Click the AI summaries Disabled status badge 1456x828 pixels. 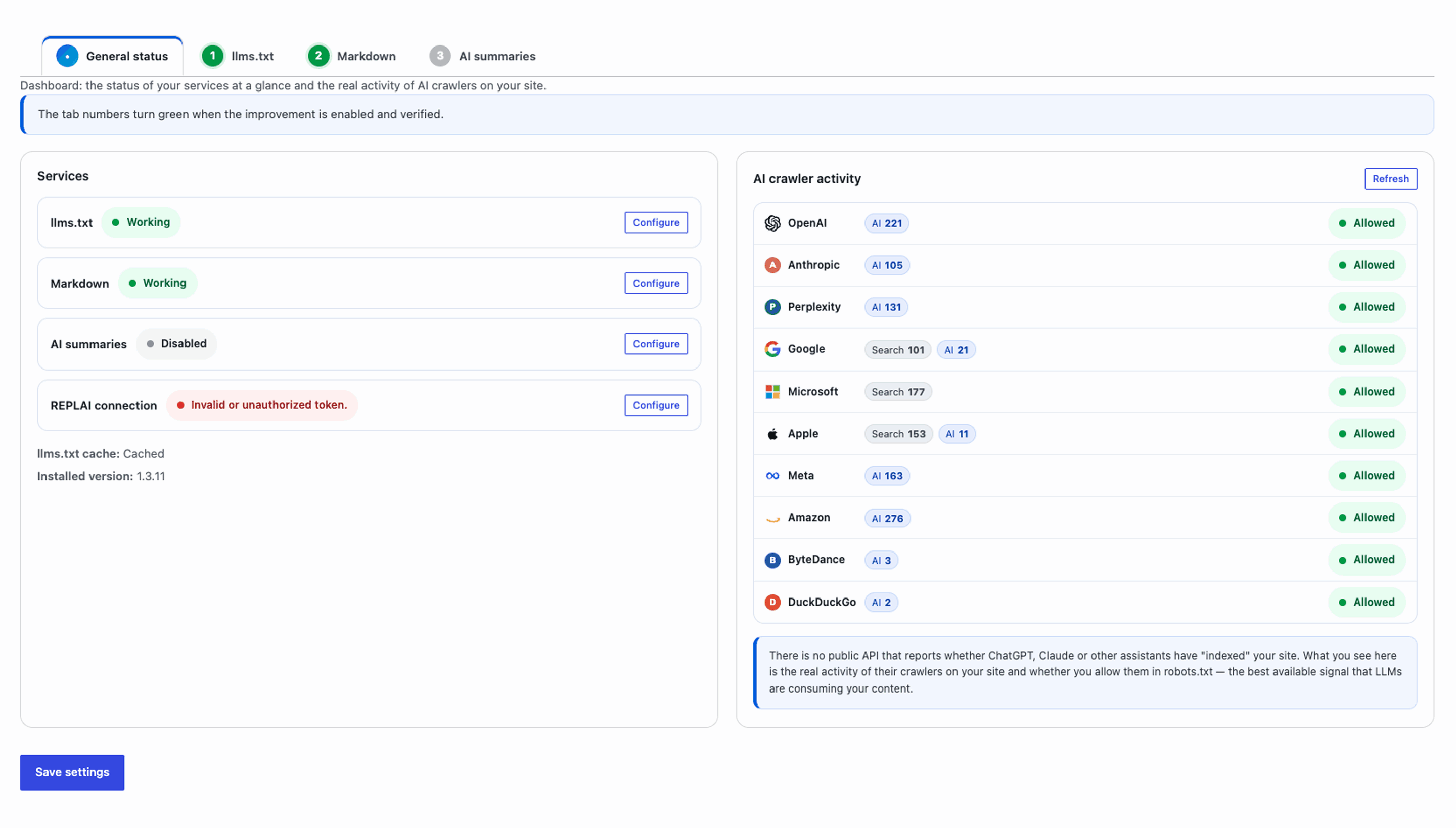coord(176,344)
